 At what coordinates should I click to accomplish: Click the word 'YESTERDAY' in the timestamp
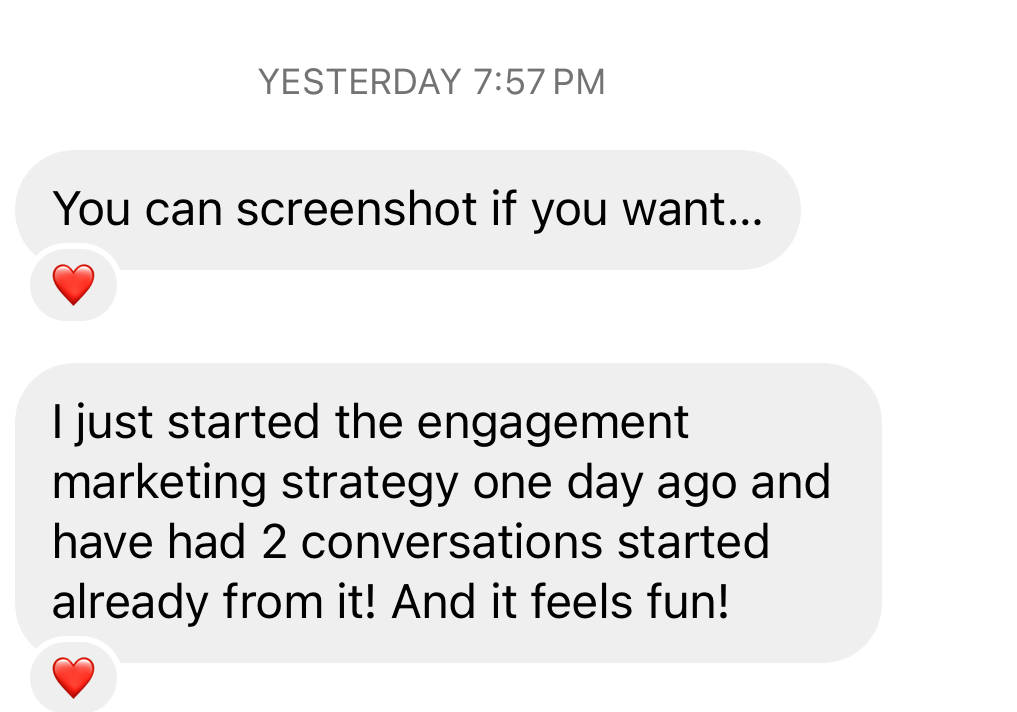tap(360, 82)
